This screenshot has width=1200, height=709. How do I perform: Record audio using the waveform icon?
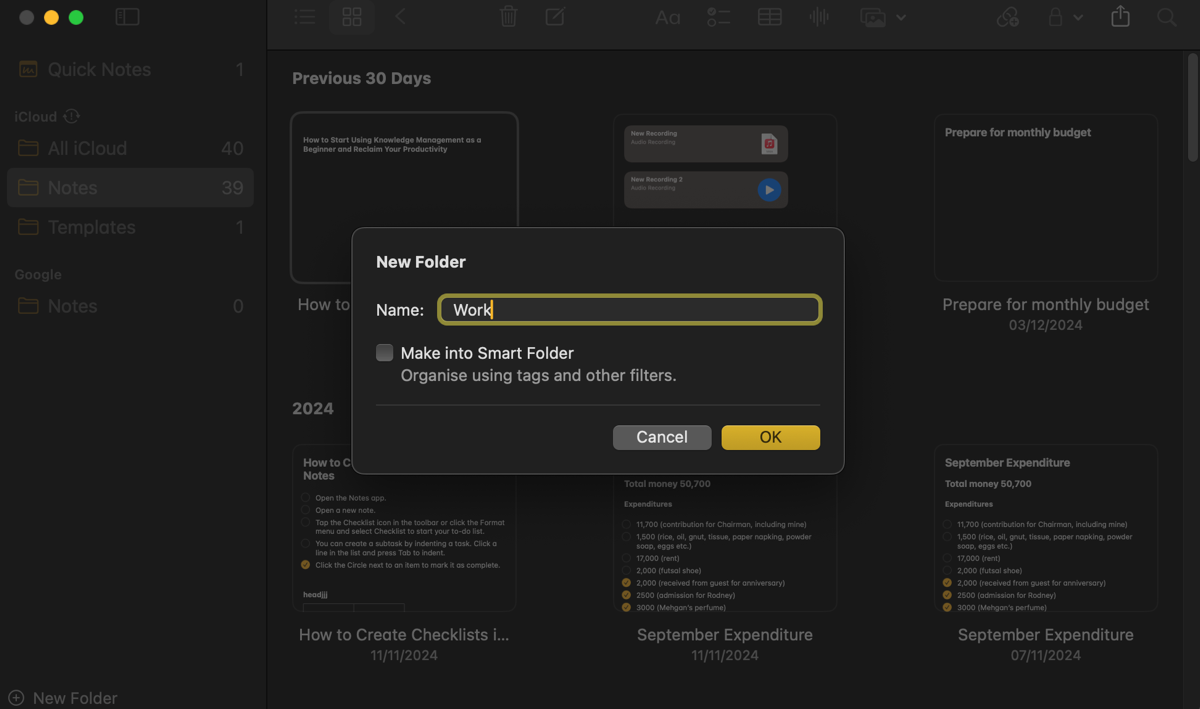click(x=820, y=17)
